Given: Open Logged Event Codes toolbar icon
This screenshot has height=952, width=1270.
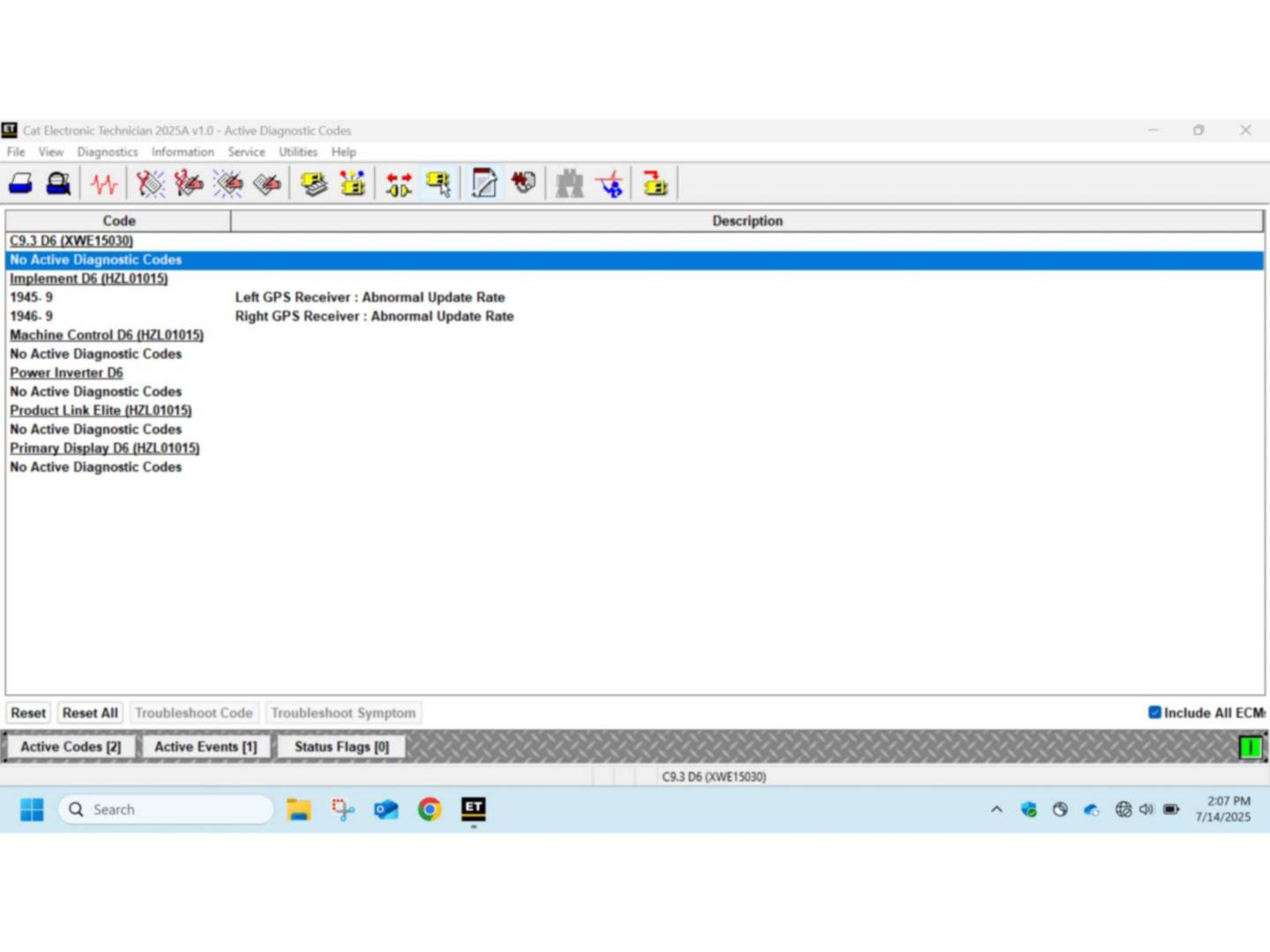Looking at the screenshot, I should coord(266,183).
